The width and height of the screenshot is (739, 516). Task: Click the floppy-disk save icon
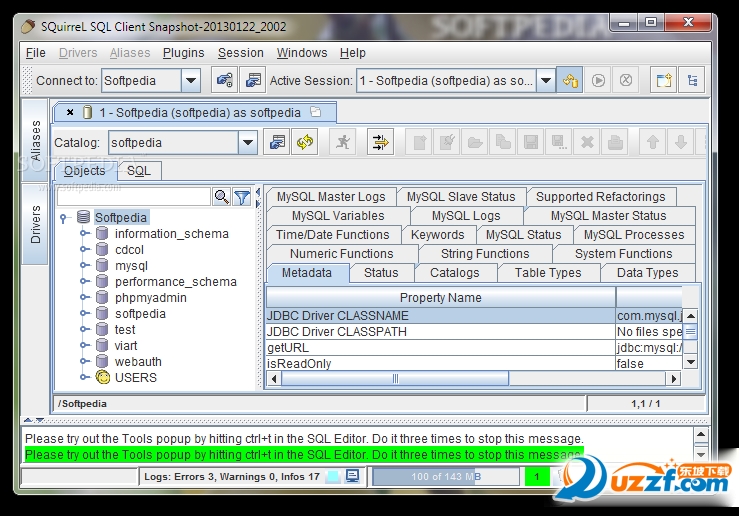(531, 142)
